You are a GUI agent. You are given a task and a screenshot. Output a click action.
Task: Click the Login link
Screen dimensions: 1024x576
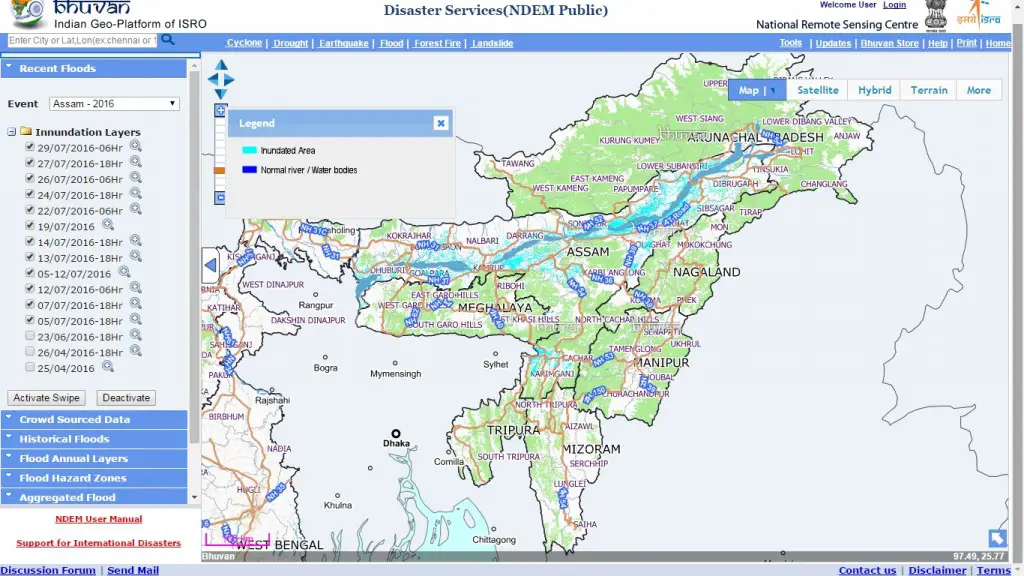point(895,5)
